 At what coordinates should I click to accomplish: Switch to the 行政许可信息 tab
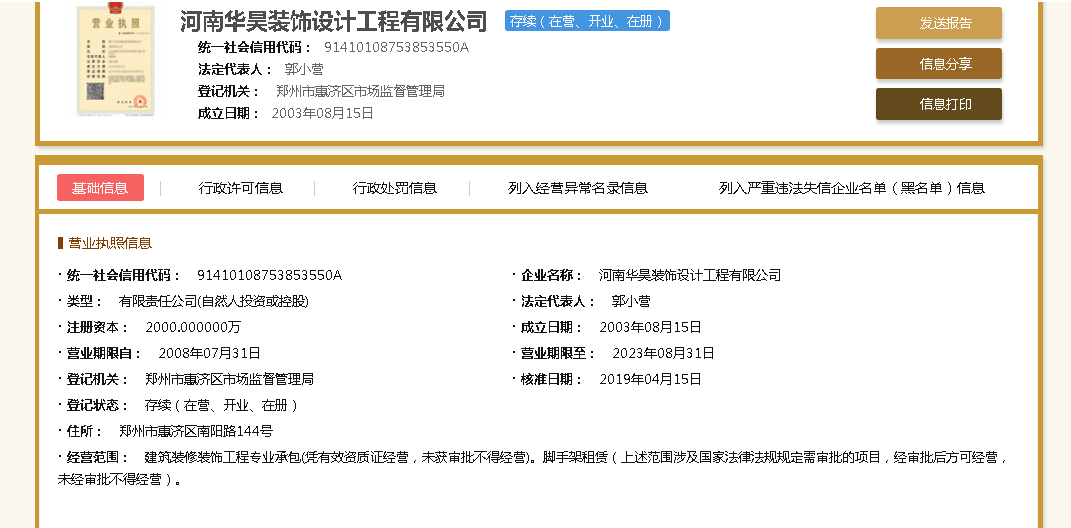point(240,188)
